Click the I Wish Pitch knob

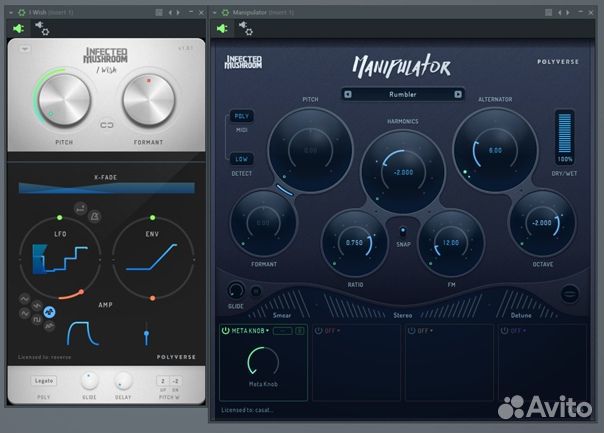pyautogui.click(x=64, y=99)
